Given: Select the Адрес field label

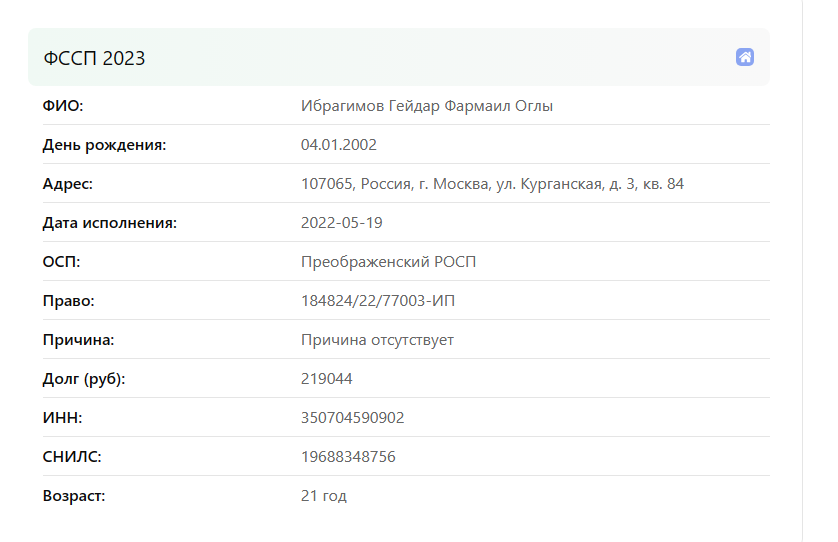Looking at the screenshot, I should 67,184.
